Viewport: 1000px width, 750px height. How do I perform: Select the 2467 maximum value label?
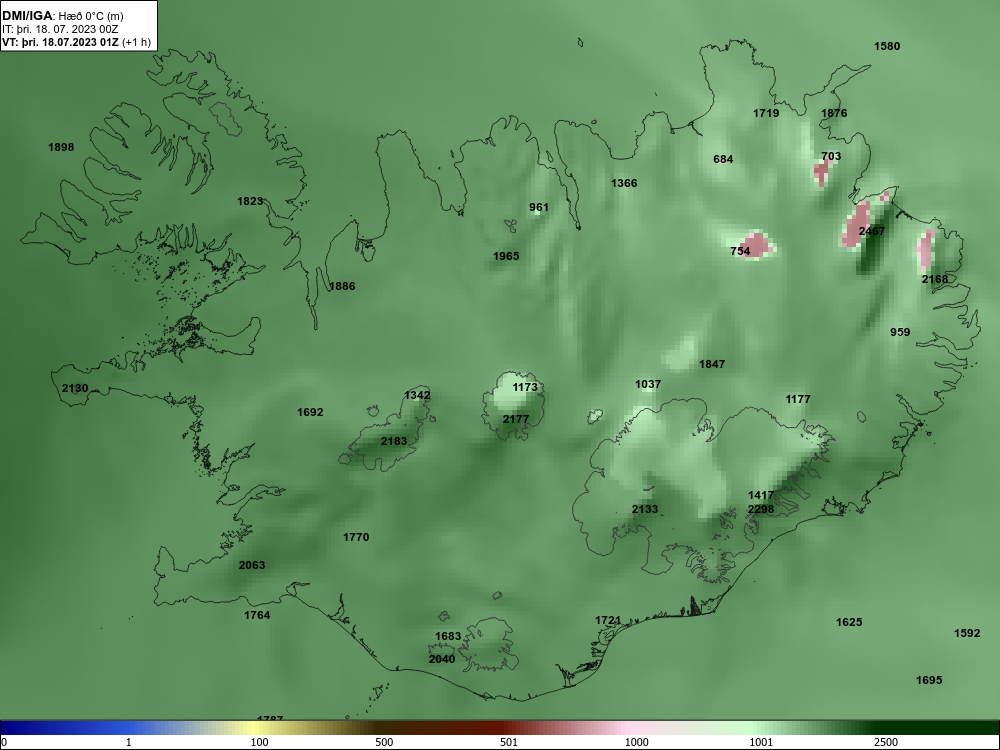coord(871,231)
